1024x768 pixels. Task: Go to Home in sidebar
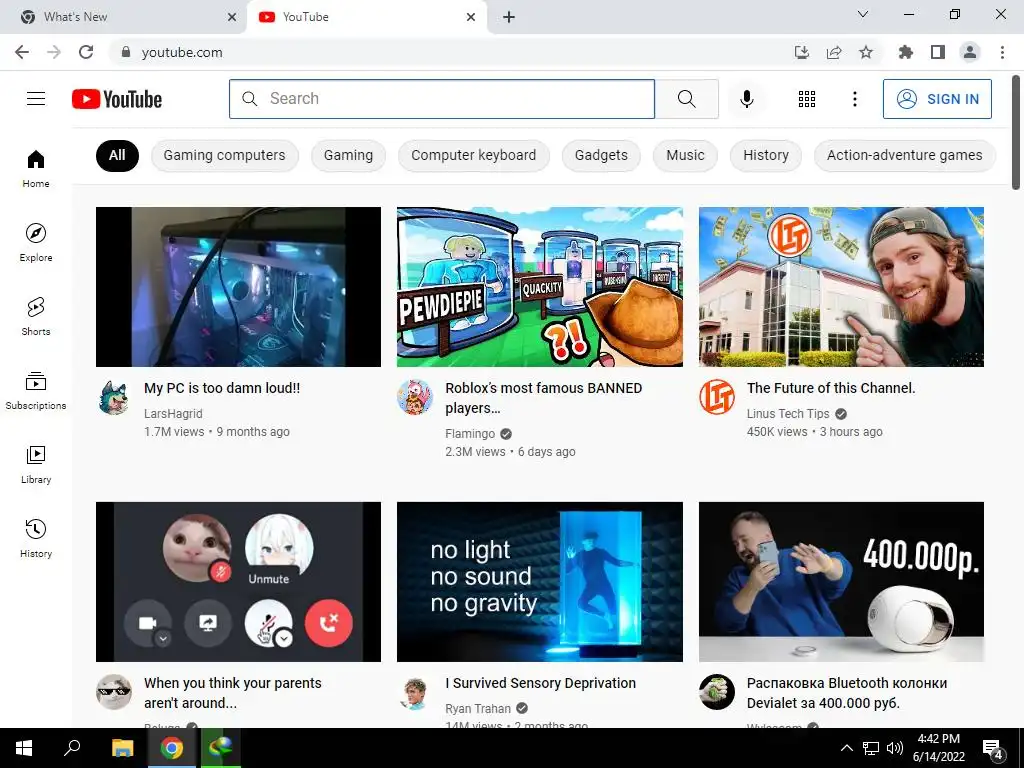click(36, 168)
